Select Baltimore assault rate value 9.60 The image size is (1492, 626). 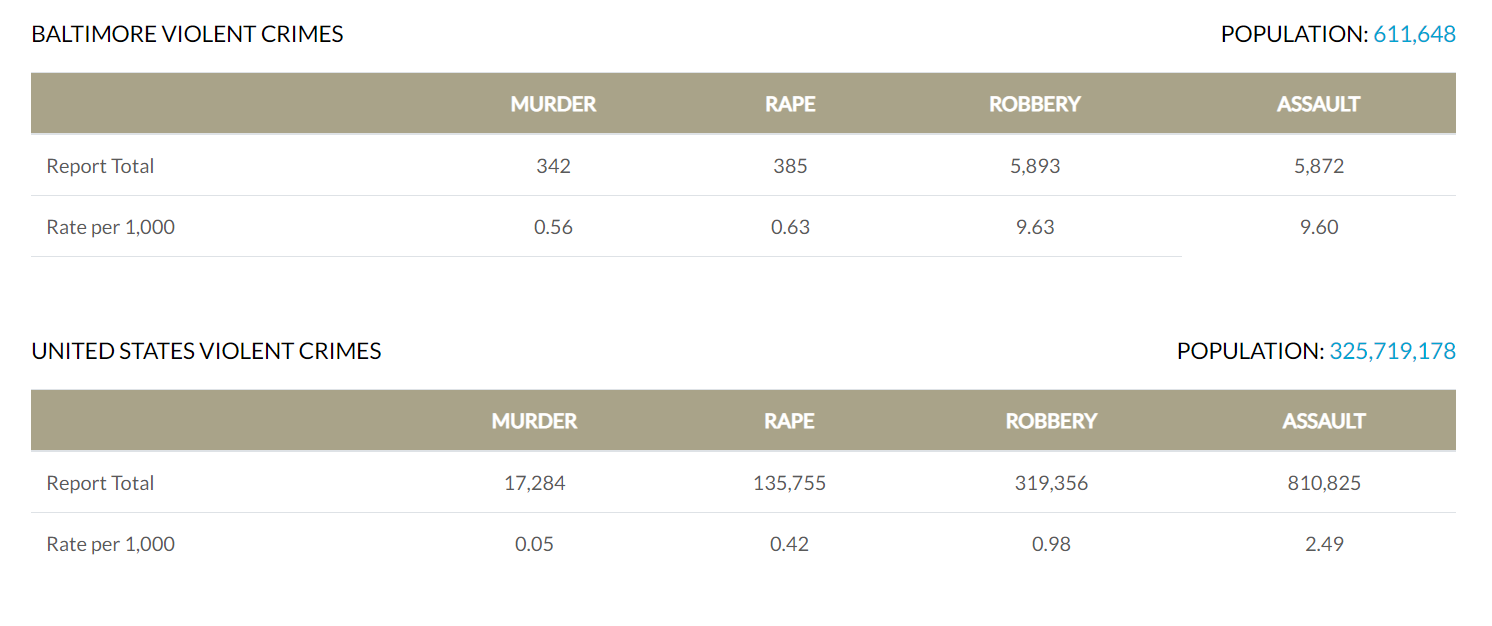pos(1318,227)
